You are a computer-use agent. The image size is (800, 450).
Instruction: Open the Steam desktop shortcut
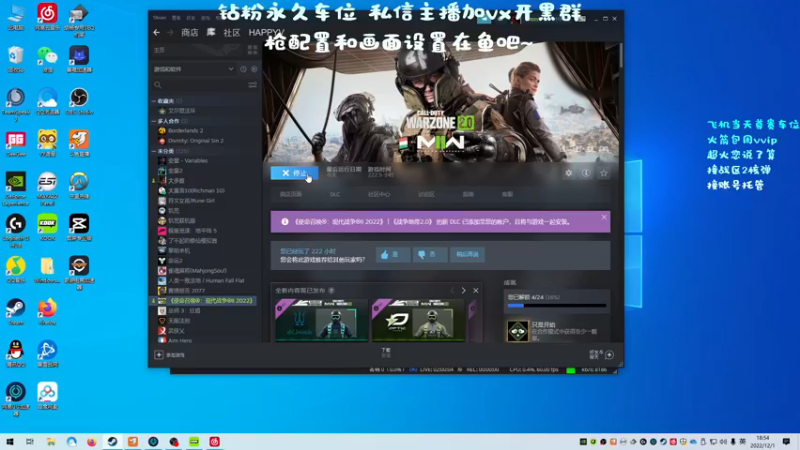tap(16, 312)
